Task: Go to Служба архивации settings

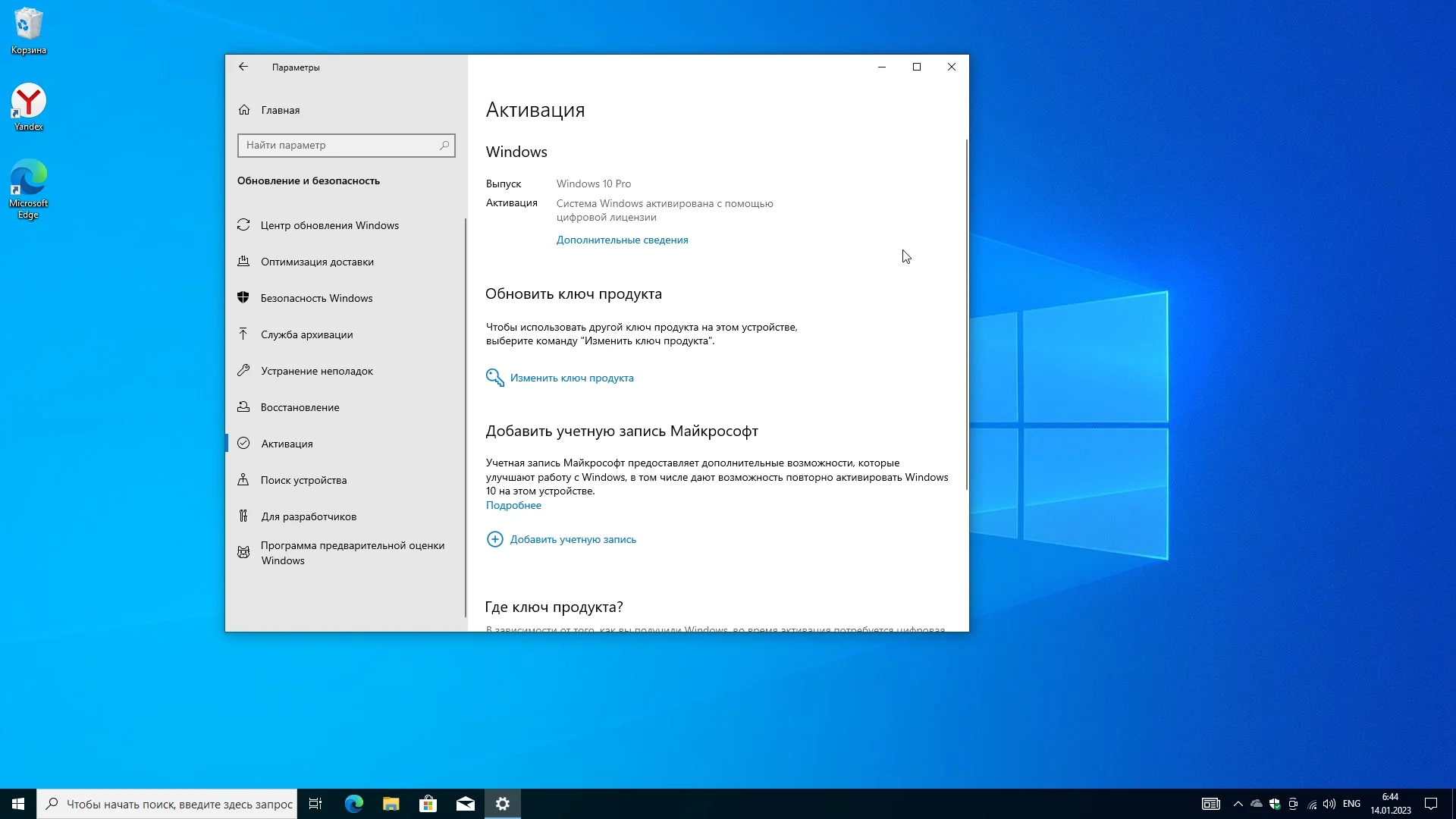Action: (306, 334)
